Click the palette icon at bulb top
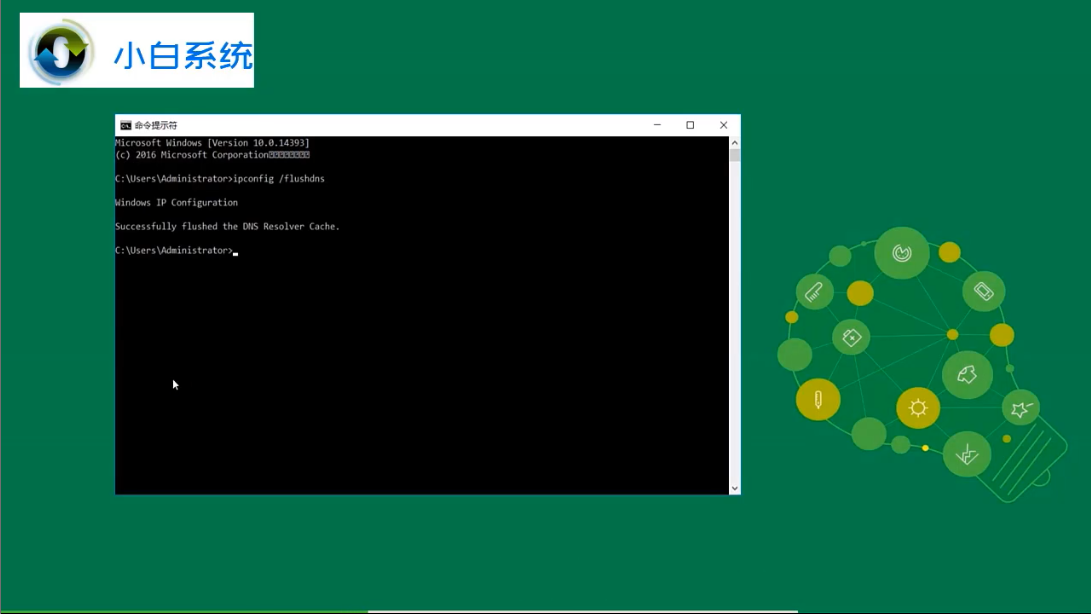 click(x=902, y=253)
